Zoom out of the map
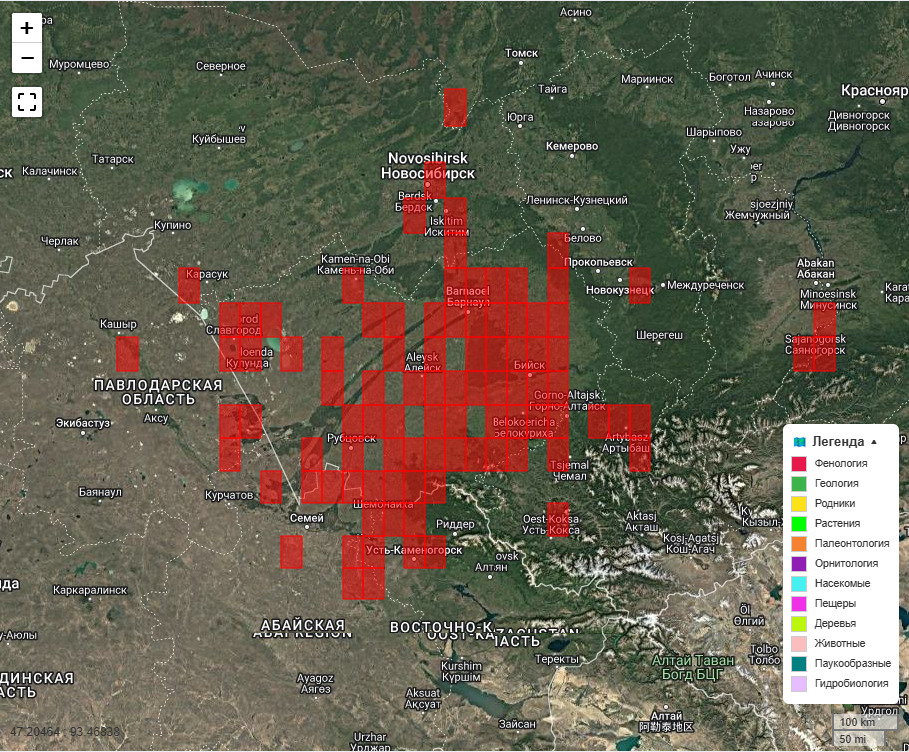The height and width of the screenshot is (752, 909). (x=27, y=59)
